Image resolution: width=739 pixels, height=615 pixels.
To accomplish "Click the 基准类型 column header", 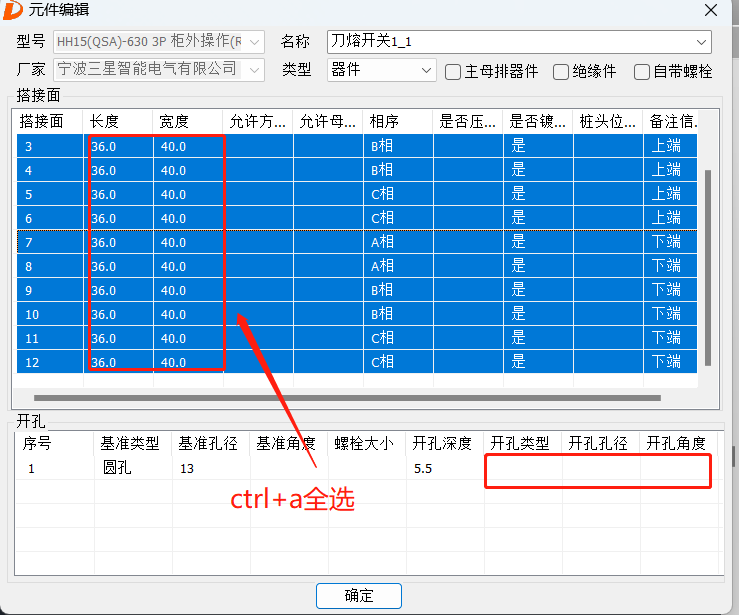I will click(x=132, y=443).
